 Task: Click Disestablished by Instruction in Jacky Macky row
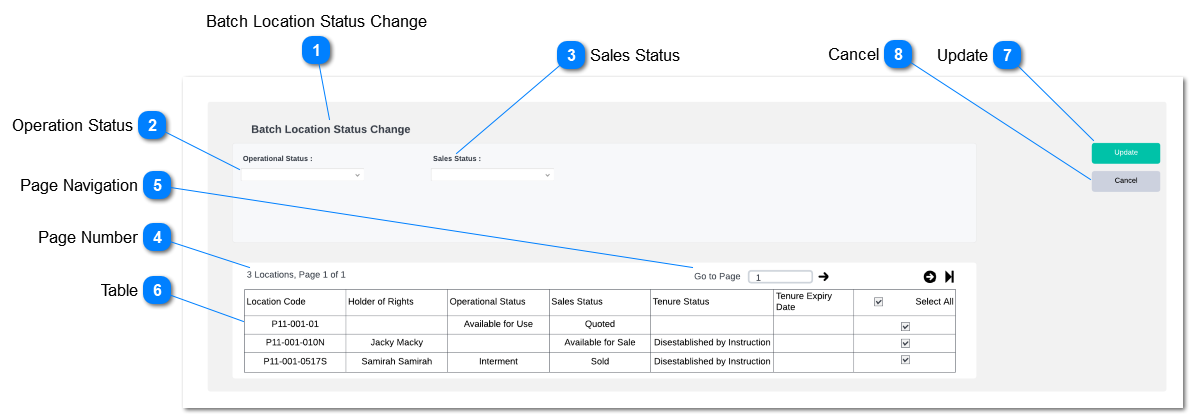coord(712,343)
